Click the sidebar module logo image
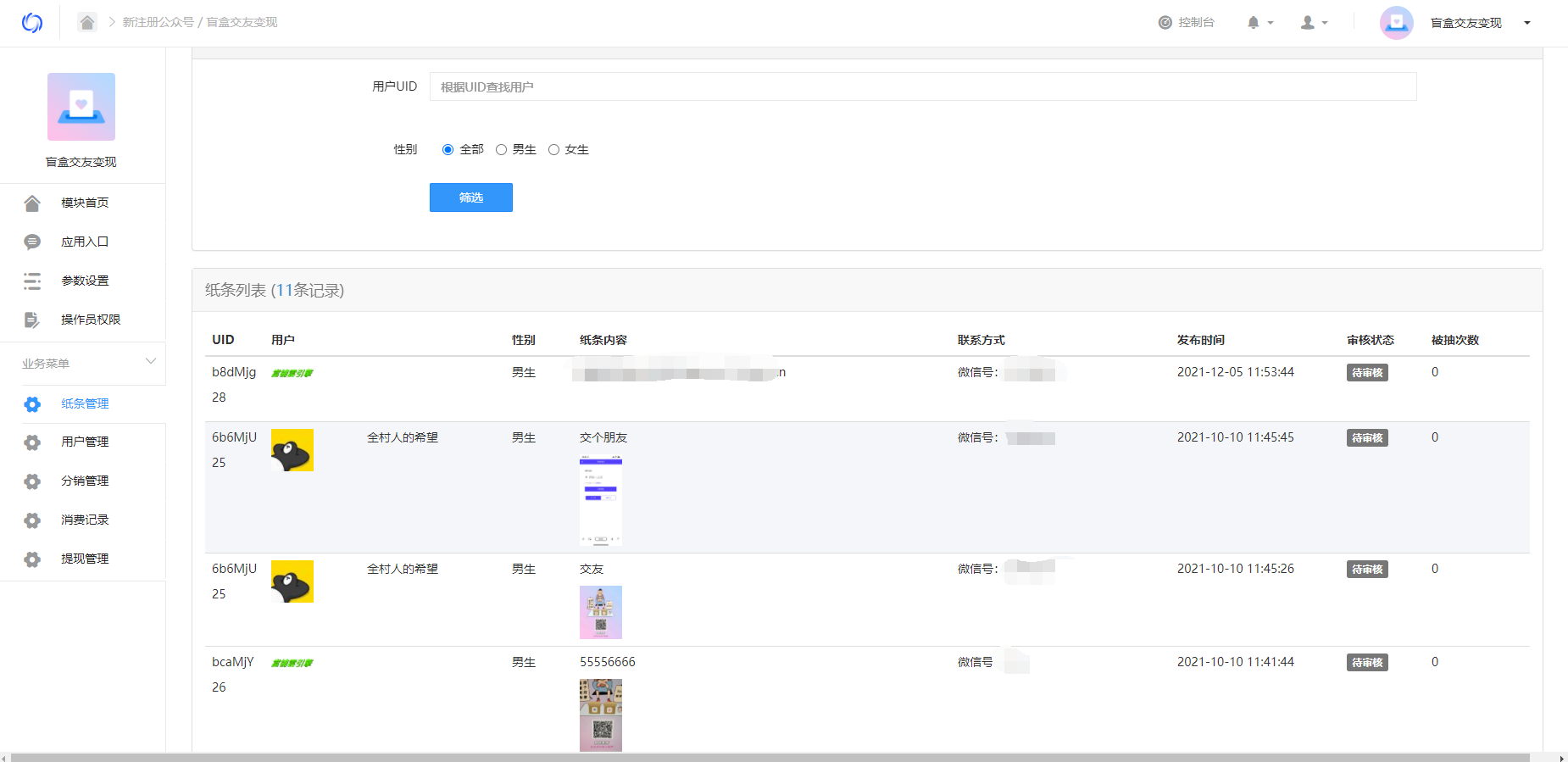 pos(81,107)
